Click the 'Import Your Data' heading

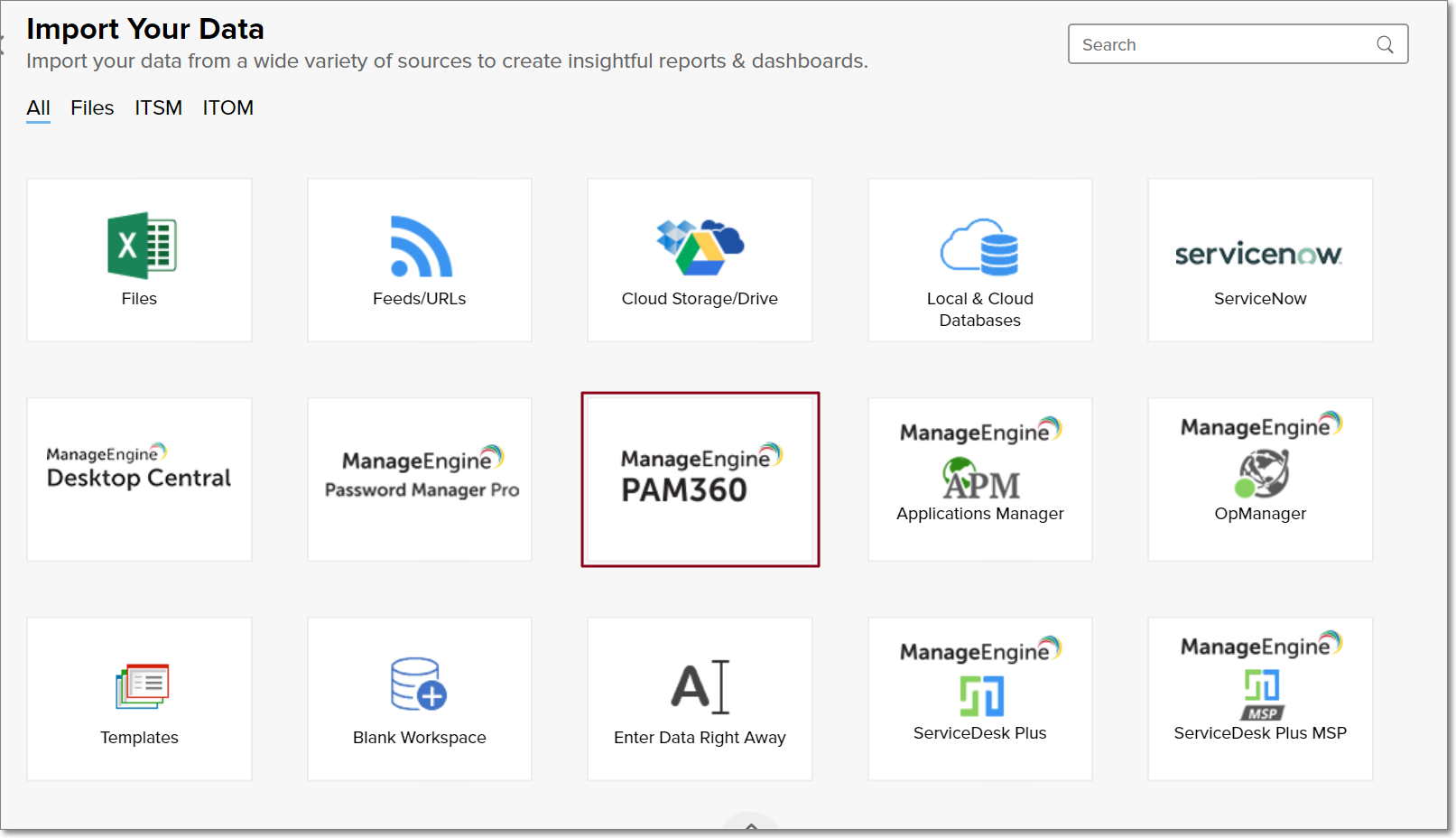(x=145, y=29)
